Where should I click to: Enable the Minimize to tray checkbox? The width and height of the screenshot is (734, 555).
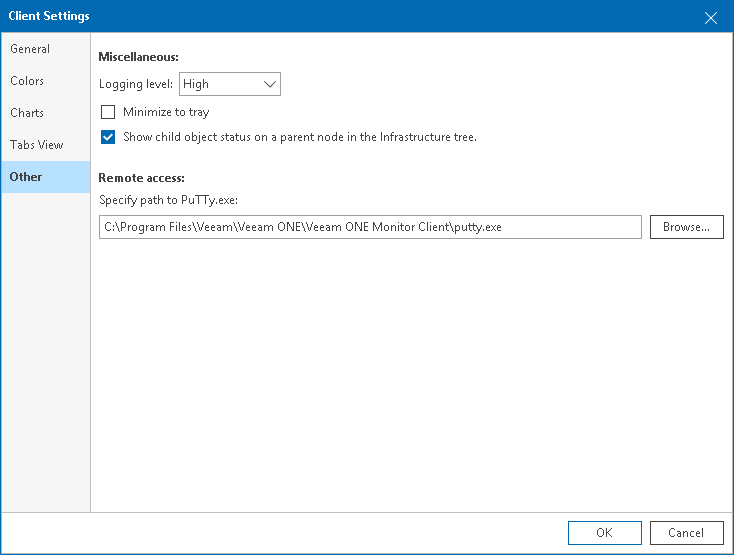(108, 112)
